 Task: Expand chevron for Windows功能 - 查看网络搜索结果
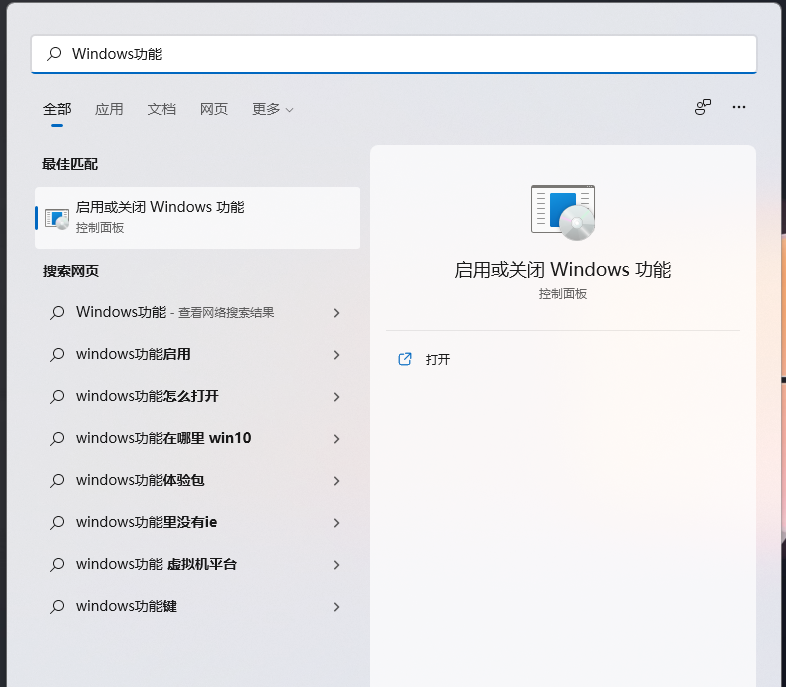[x=336, y=313]
